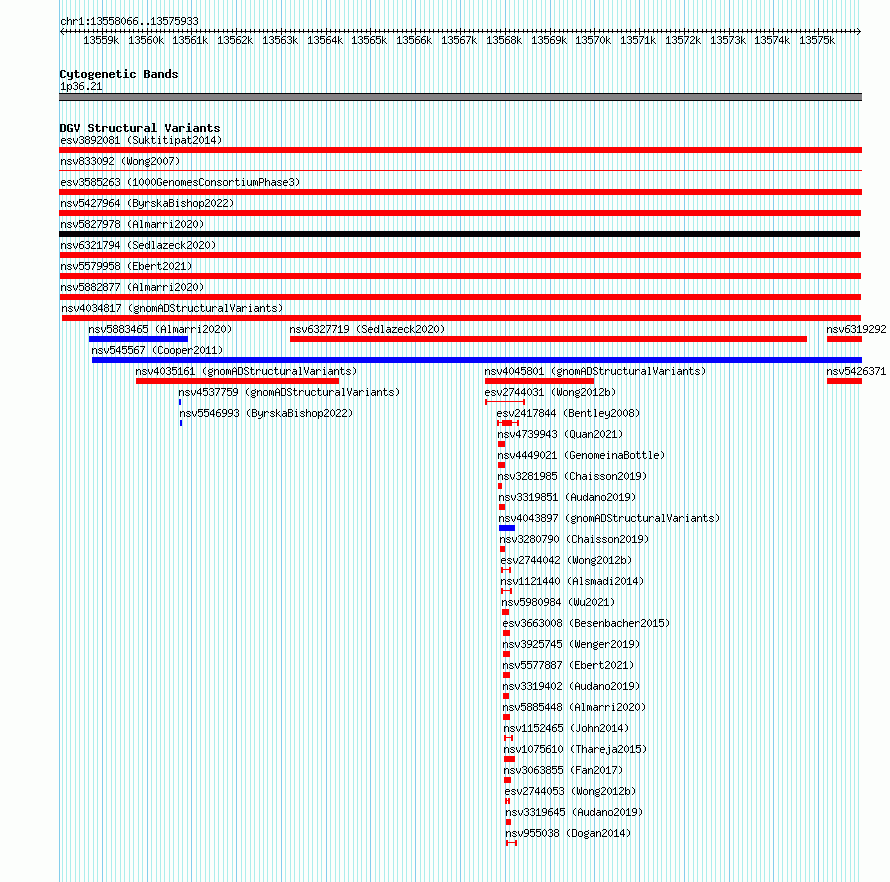Open nsv3280790 (Chaisson2019) label
Viewport: 890px width, 882px height.
574,539
